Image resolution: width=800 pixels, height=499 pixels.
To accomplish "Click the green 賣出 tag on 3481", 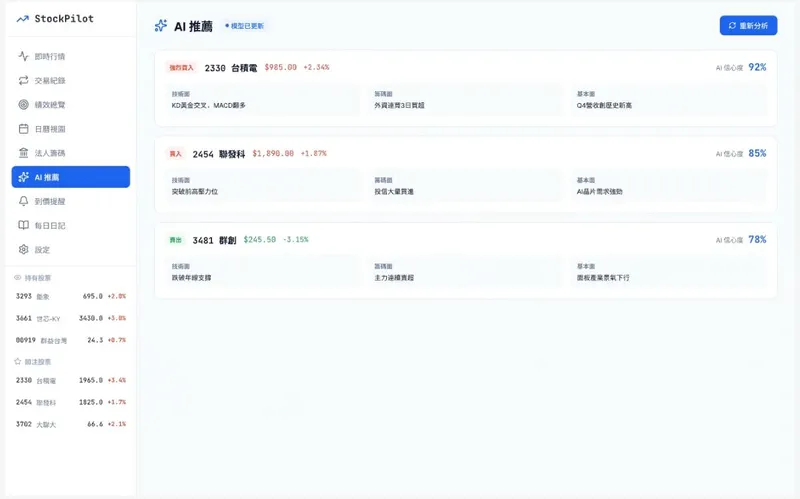I will (176, 240).
